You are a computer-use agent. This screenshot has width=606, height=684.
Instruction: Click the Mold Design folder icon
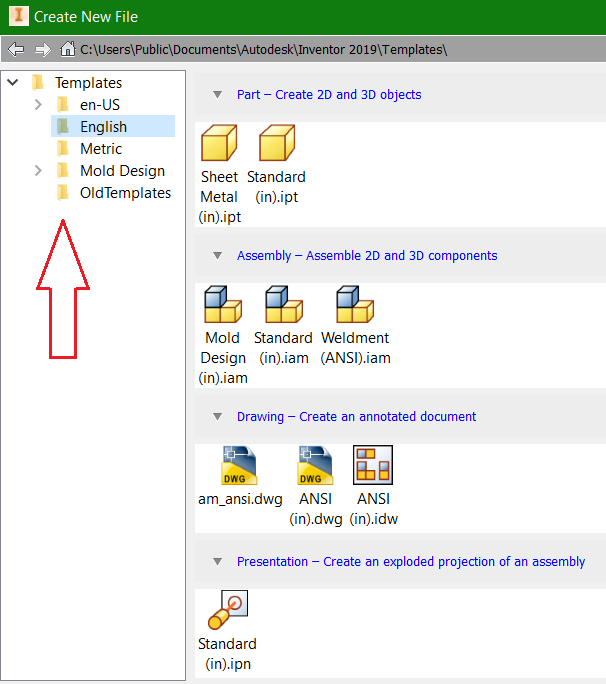63,171
